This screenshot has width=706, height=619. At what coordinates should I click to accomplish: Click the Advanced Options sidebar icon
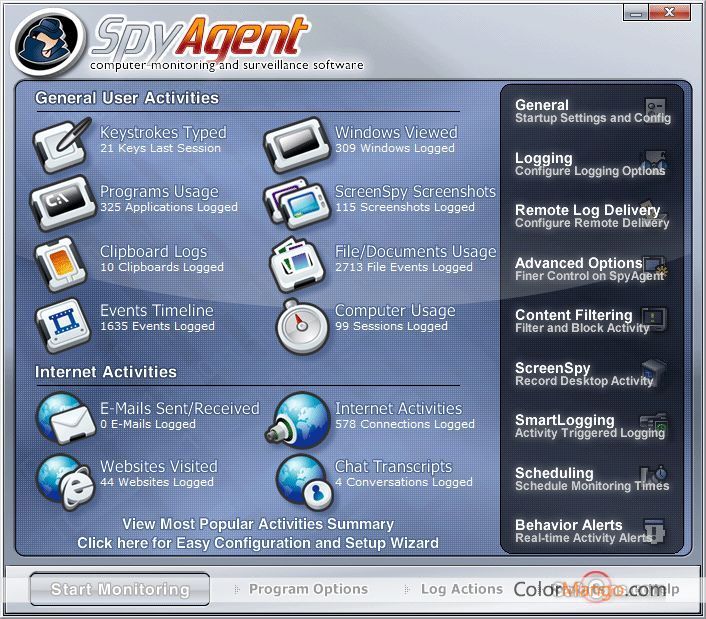655,267
